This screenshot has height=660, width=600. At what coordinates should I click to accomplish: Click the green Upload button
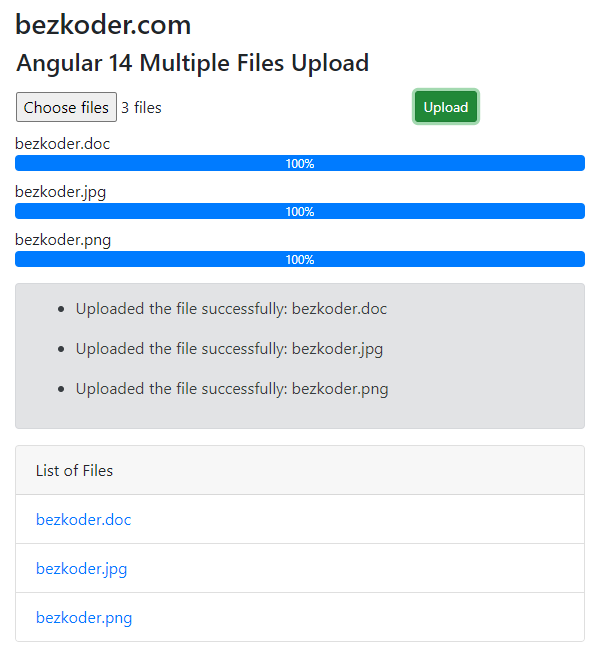pyautogui.click(x=446, y=107)
